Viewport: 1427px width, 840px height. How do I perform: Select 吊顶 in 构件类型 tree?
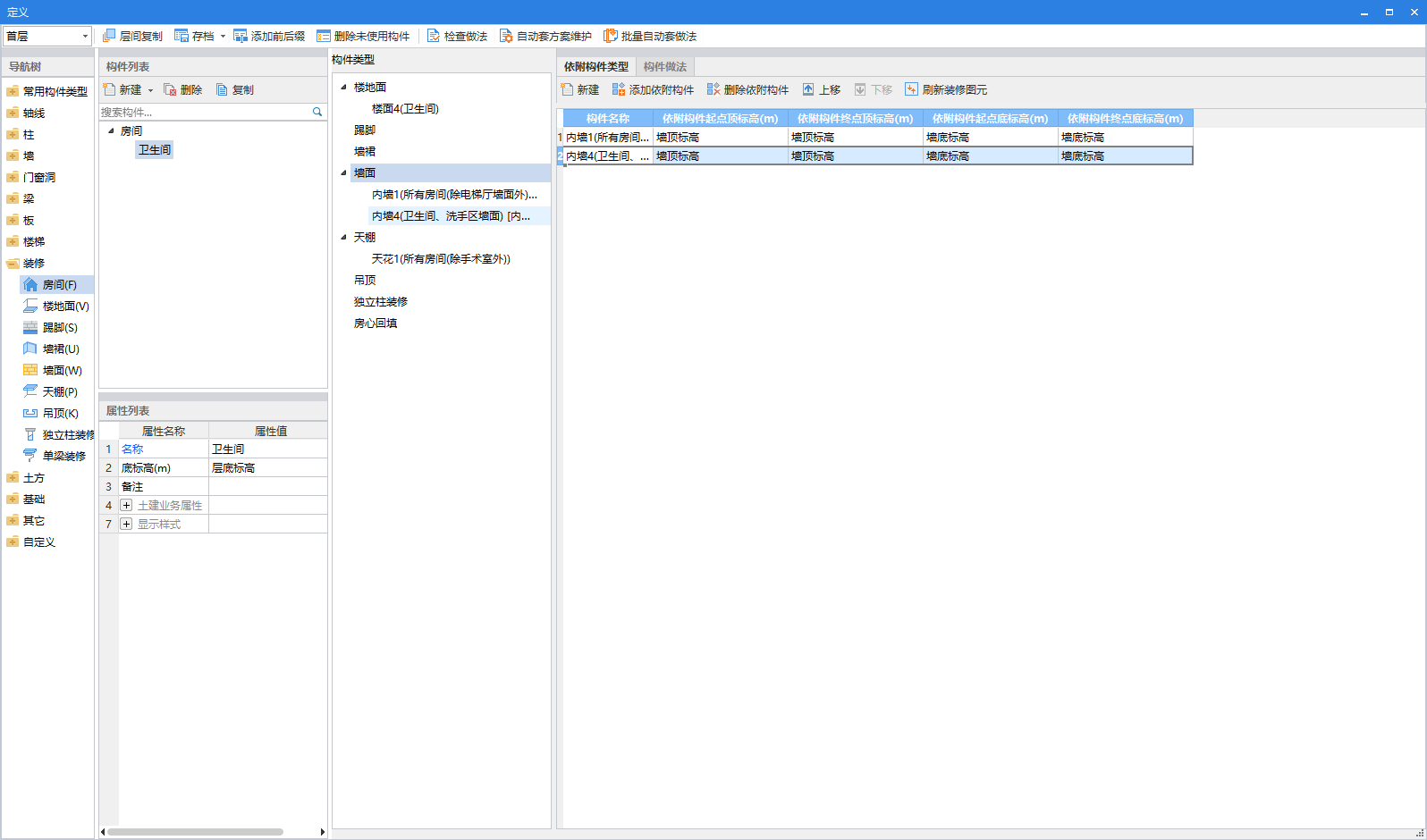click(365, 280)
